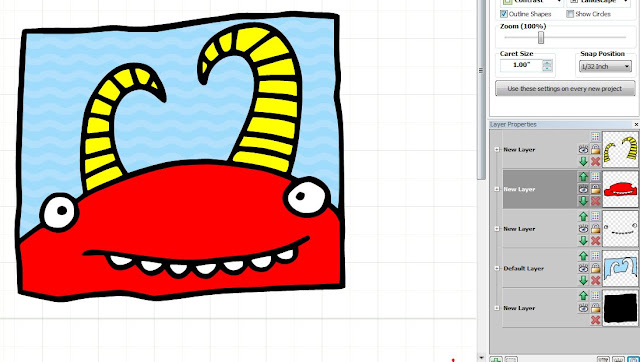Decrease the Caret Size with down stepper
The image size is (640, 362).
[547, 68]
